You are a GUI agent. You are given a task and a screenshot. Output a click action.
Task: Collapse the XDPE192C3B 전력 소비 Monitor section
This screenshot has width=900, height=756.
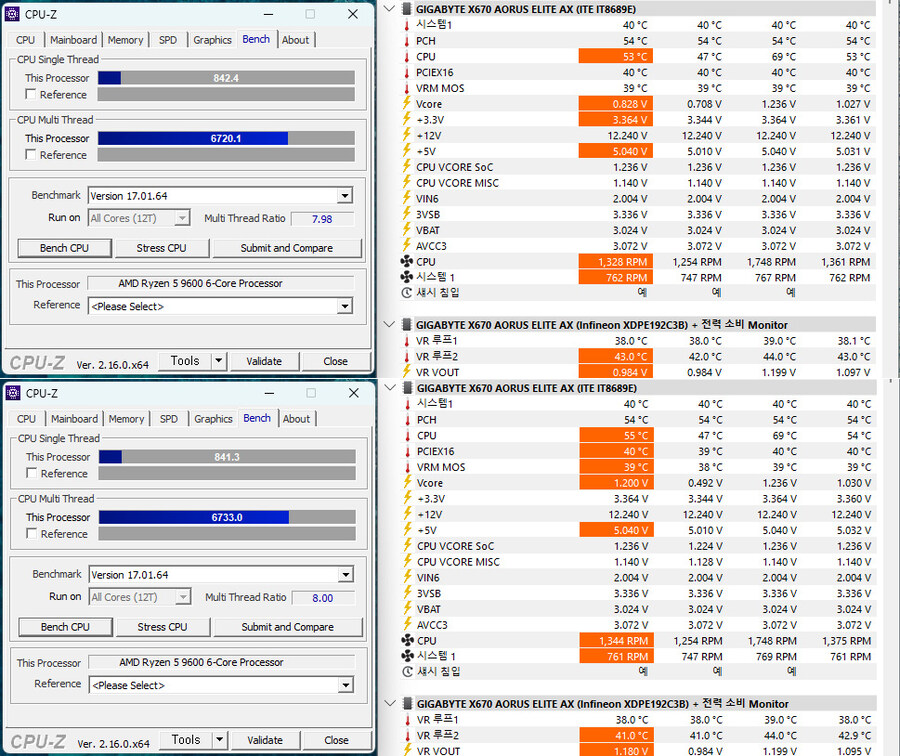(388, 324)
